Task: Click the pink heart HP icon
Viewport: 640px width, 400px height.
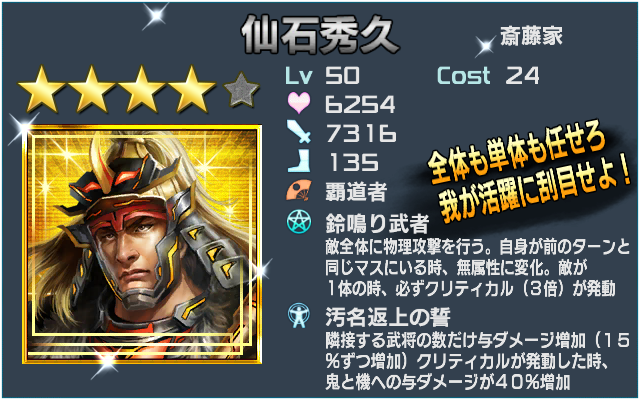Action: pos(299,103)
